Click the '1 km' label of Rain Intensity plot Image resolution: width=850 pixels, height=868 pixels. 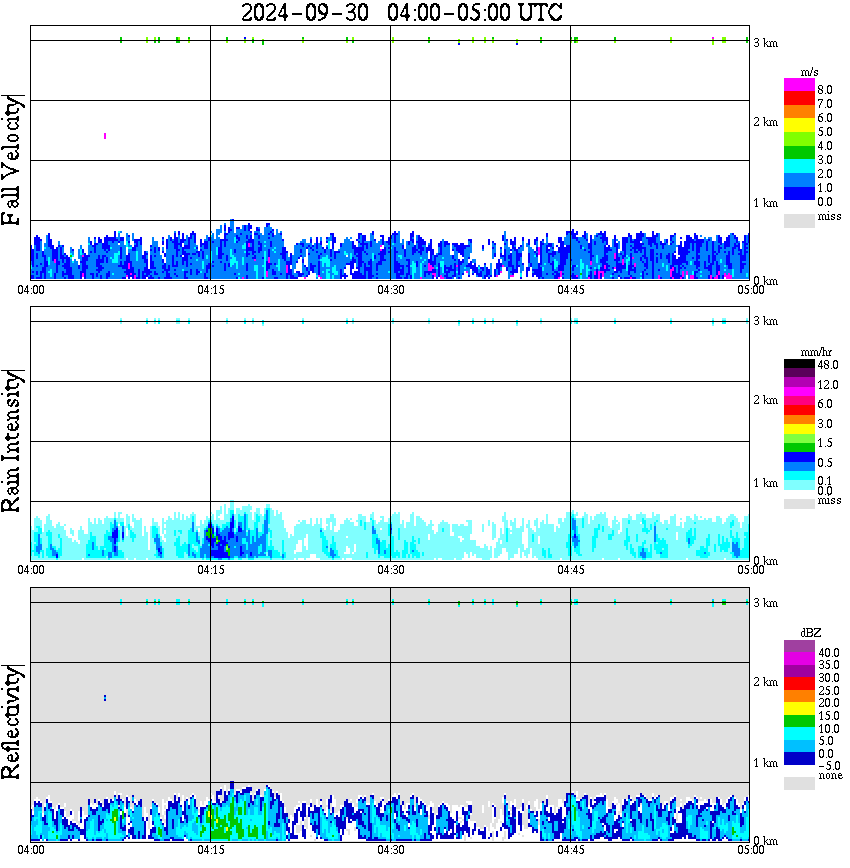tap(766, 483)
